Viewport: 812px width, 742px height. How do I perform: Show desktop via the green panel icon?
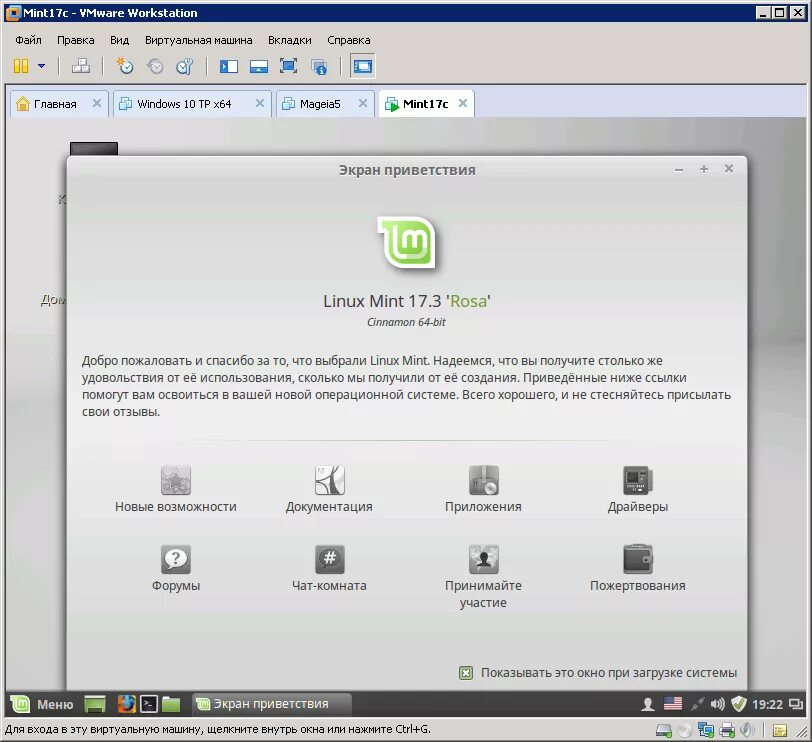[x=95, y=704]
